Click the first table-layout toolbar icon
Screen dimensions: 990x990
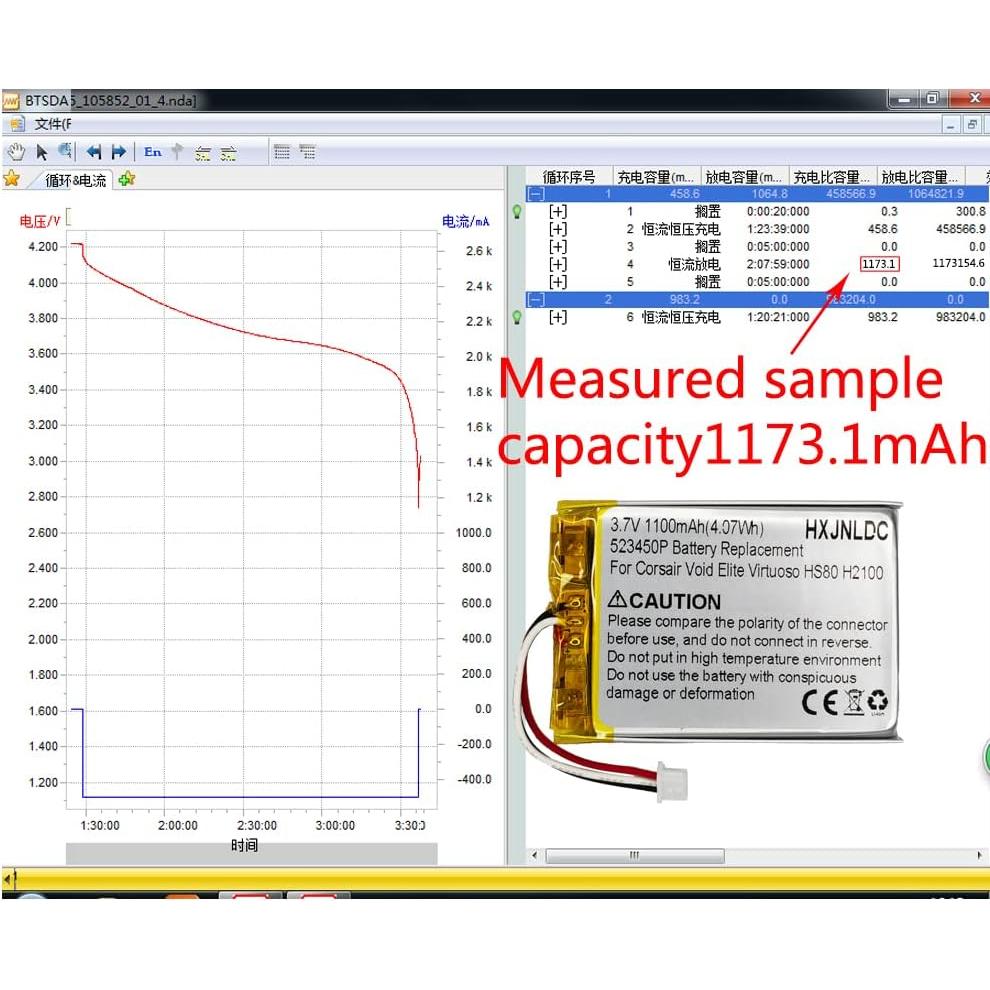point(282,152)
